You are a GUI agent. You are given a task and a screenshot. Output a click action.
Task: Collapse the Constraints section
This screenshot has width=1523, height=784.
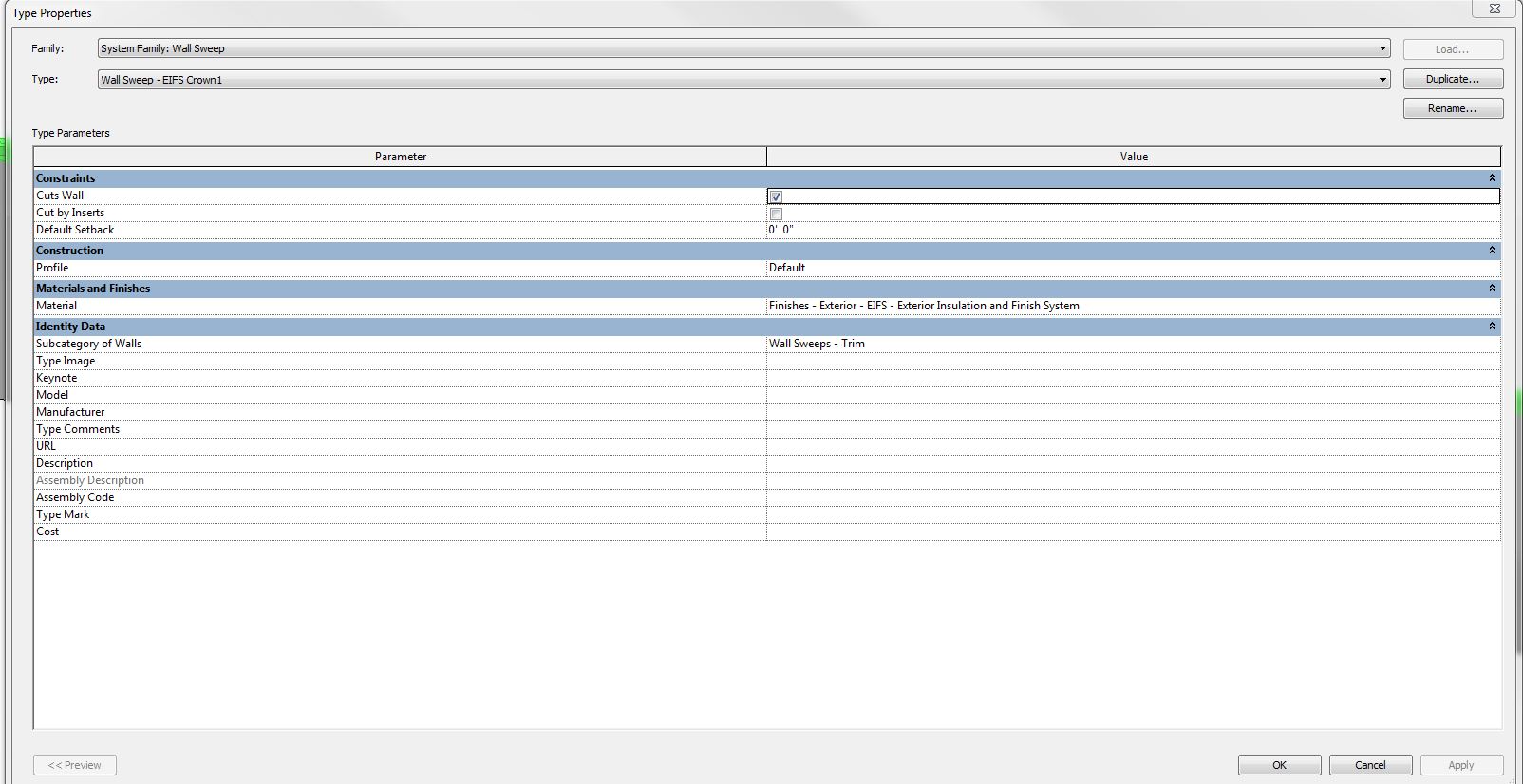[1492, 178]
